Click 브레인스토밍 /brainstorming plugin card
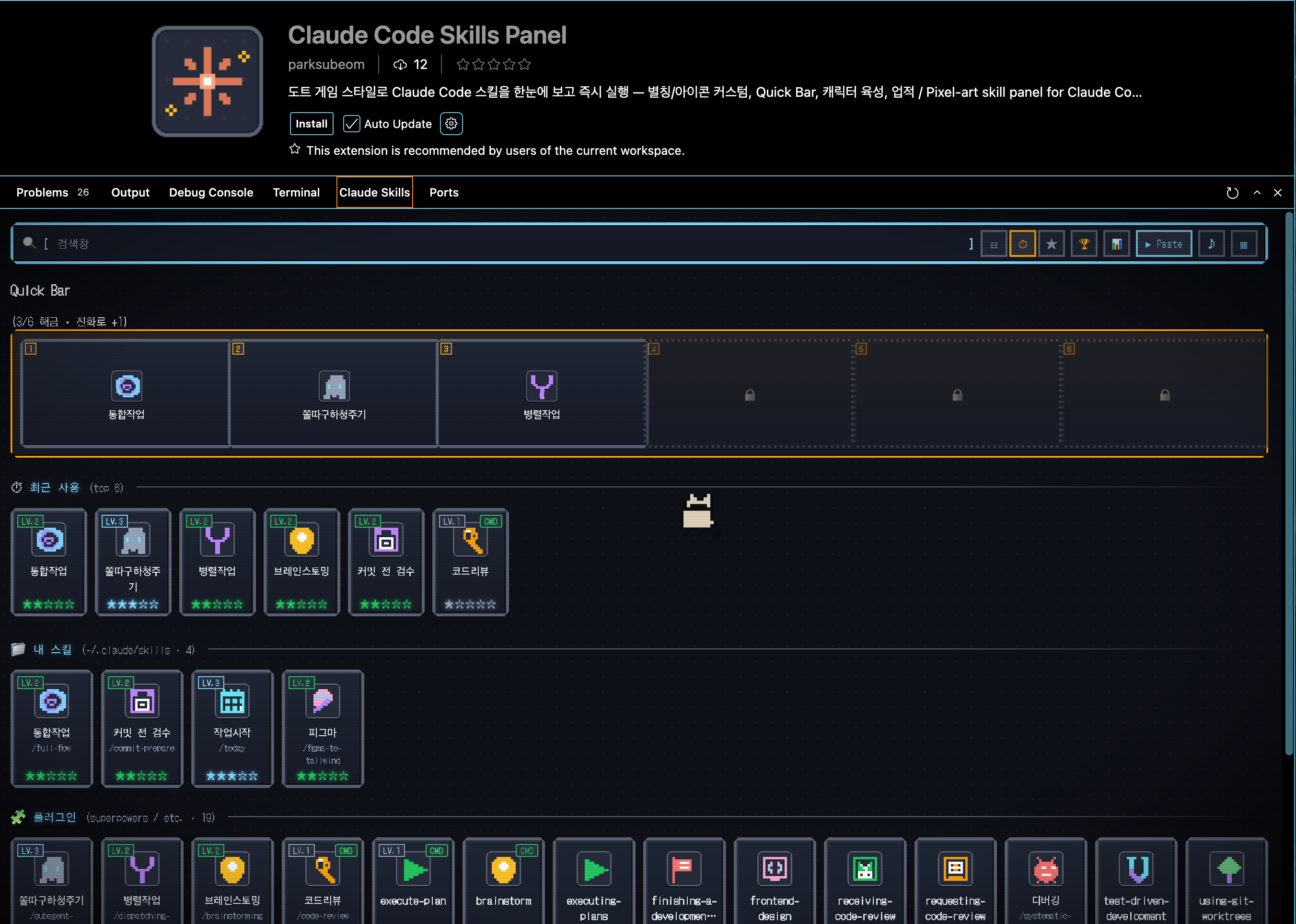 (x=232, y=881)
